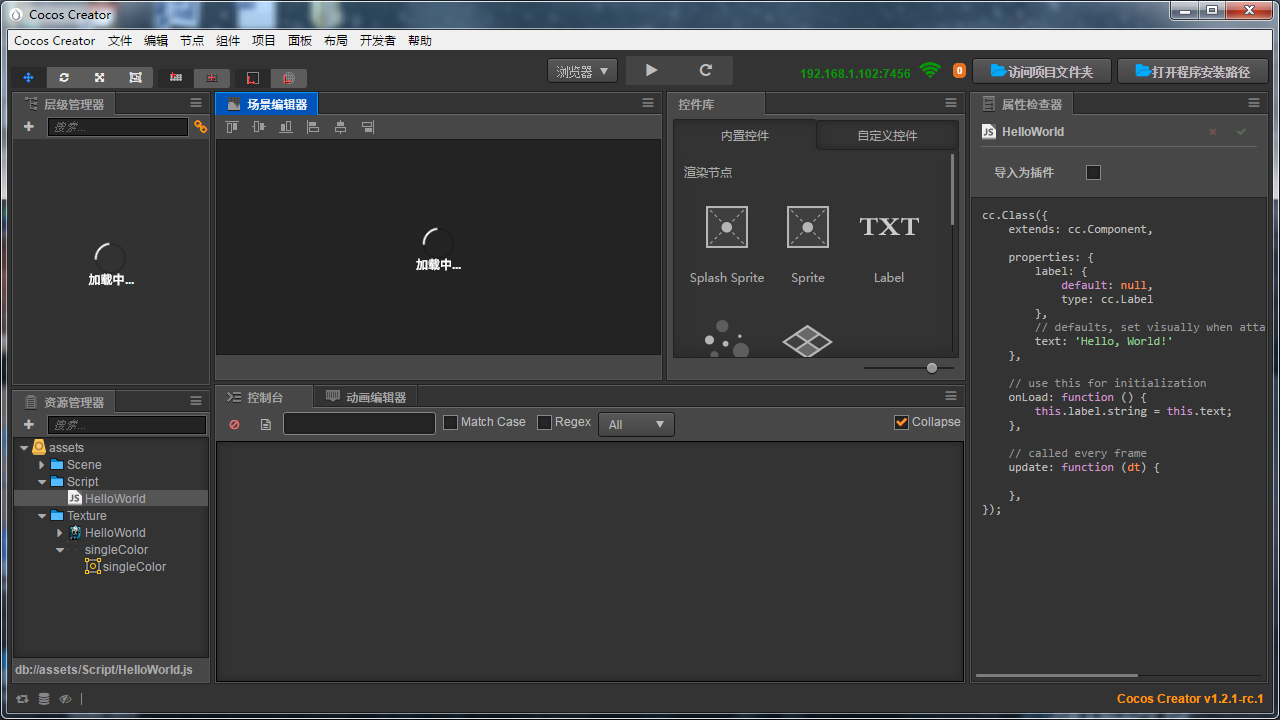
Task: Expand the Scene folder
Action: [42, 465]
